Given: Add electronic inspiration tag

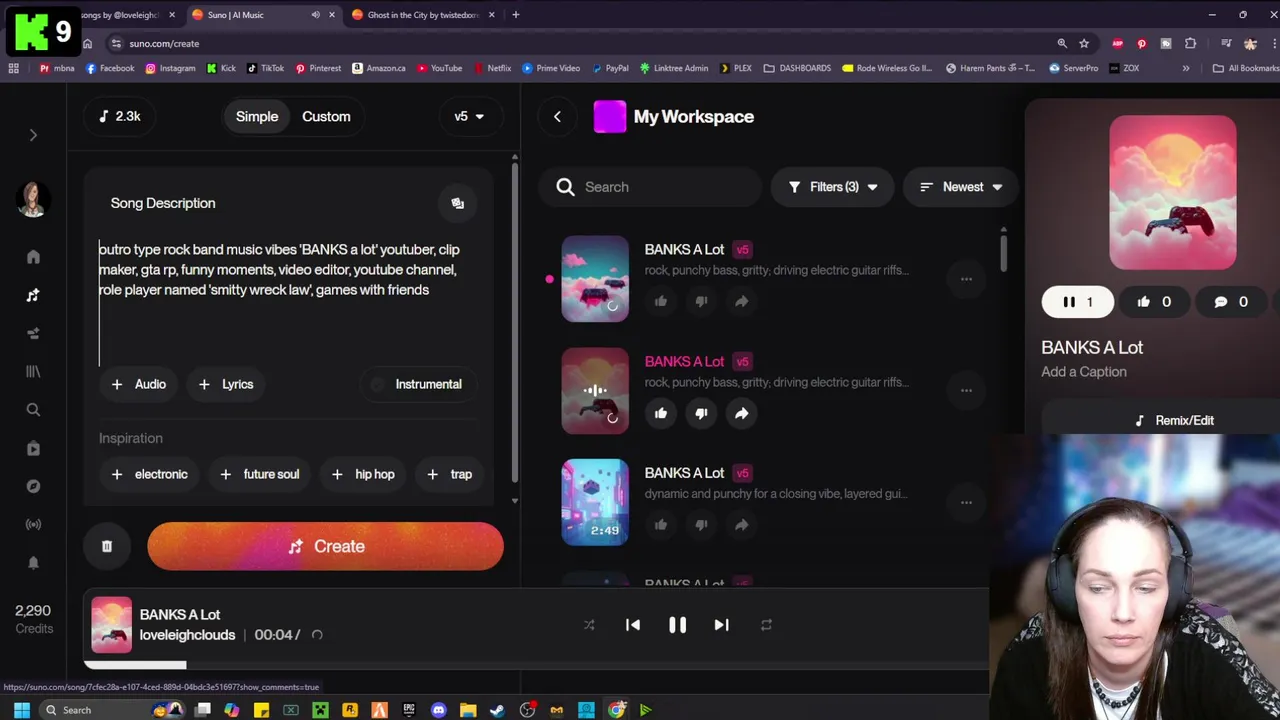Looking at the screenshot, I should [148, 474].
